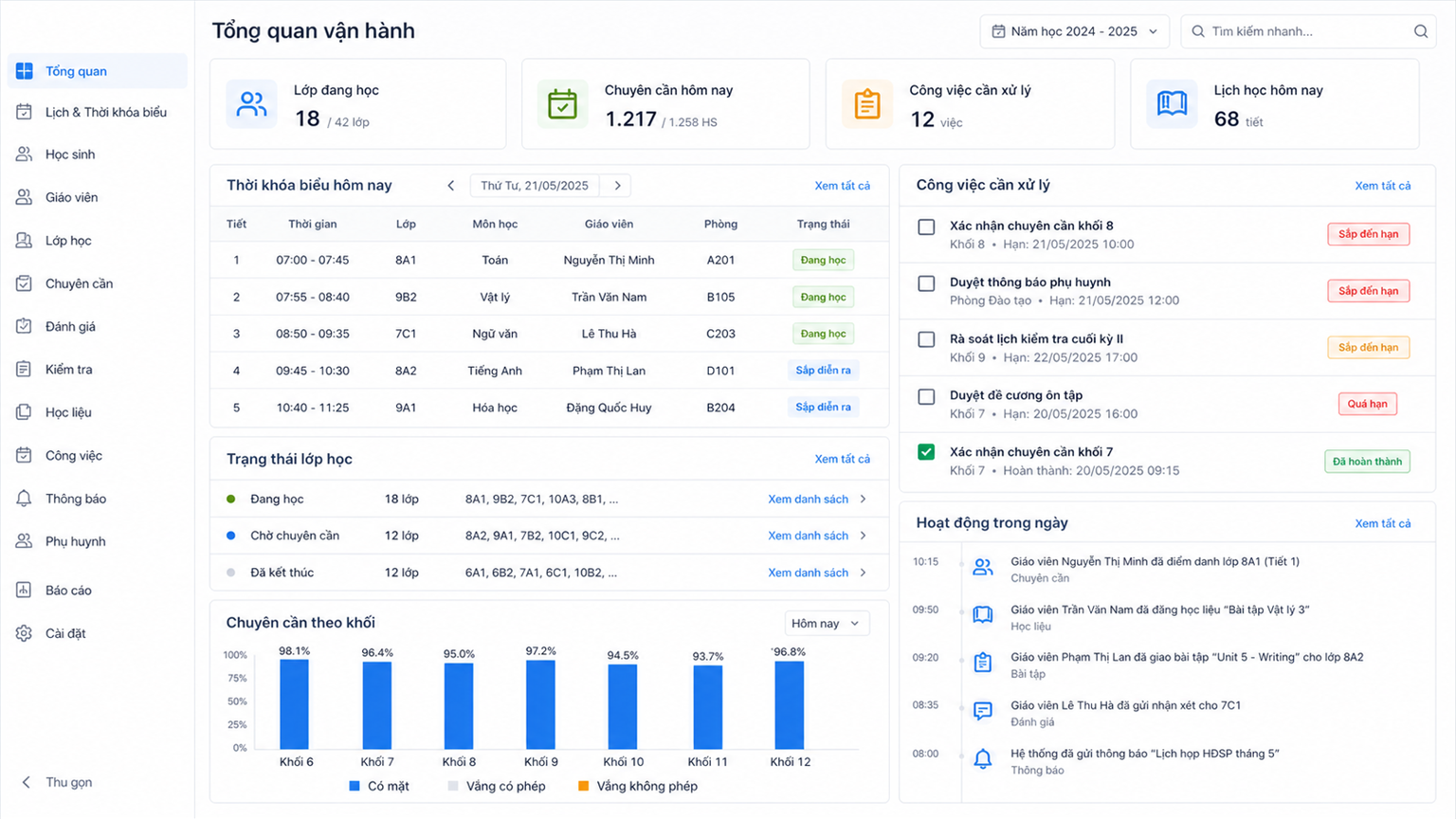Uncheck the Xác nhận chuyên cần khối 7 task

(x=926, y=452)
